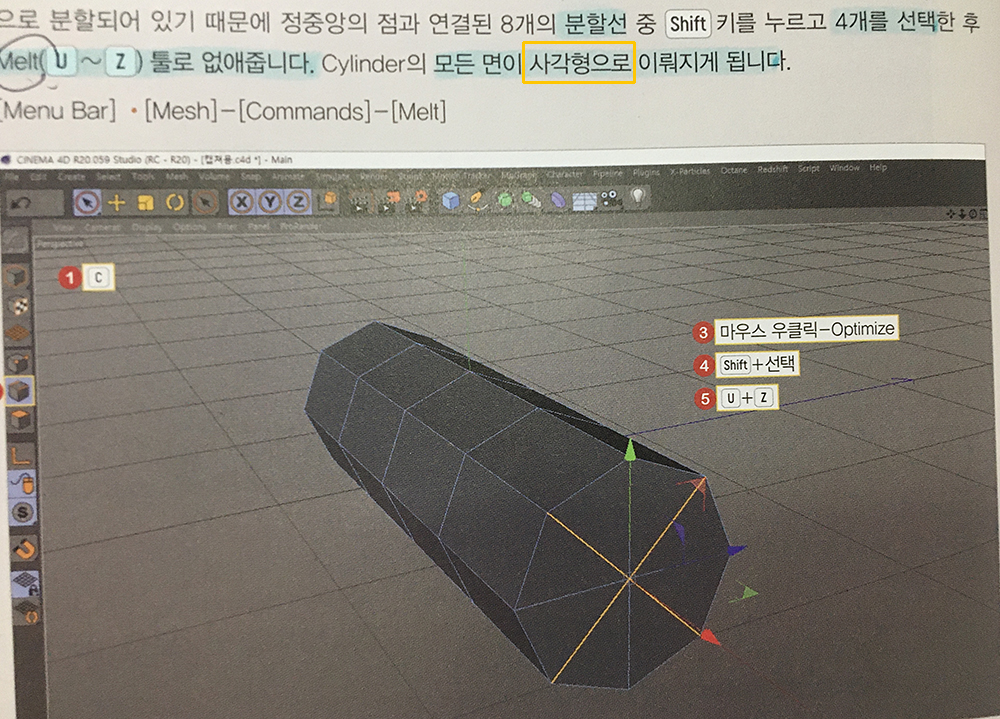This screenshot has width=1000, height=719.
Task: Open the viewport Cameras menu
Action: point(102,227)
